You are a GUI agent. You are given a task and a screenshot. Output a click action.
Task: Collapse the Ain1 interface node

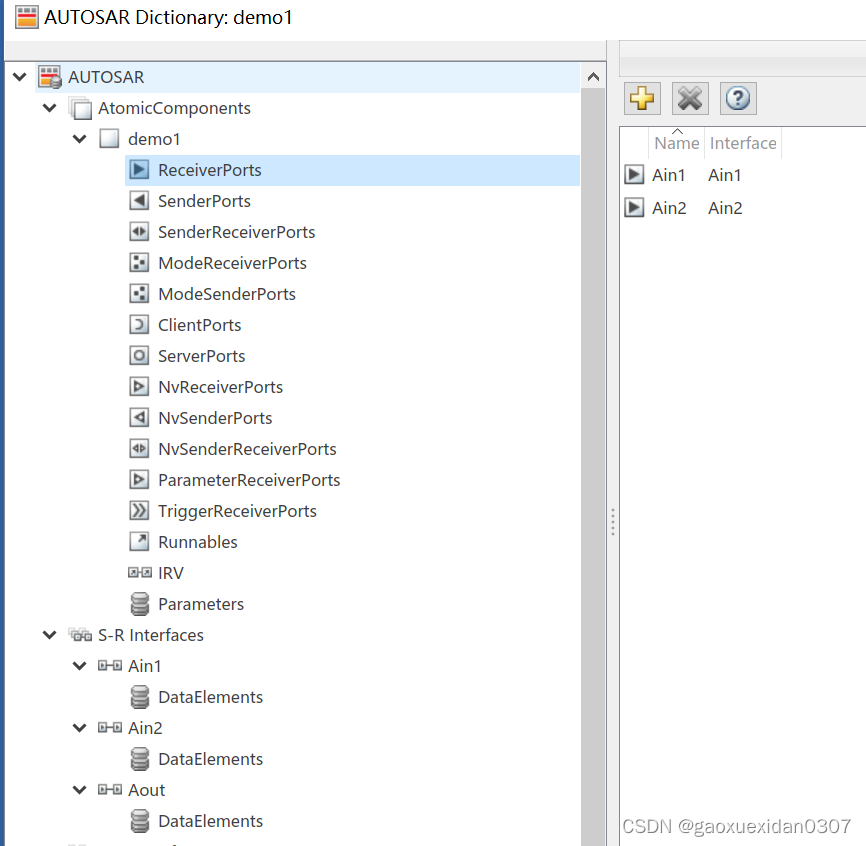coord(80,666)
